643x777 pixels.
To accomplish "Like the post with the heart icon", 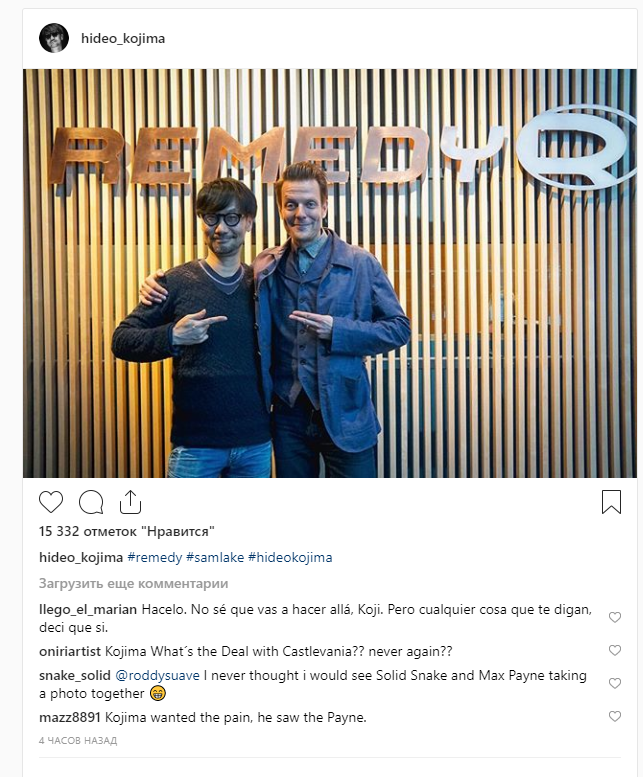I will [x=51, y=502].
